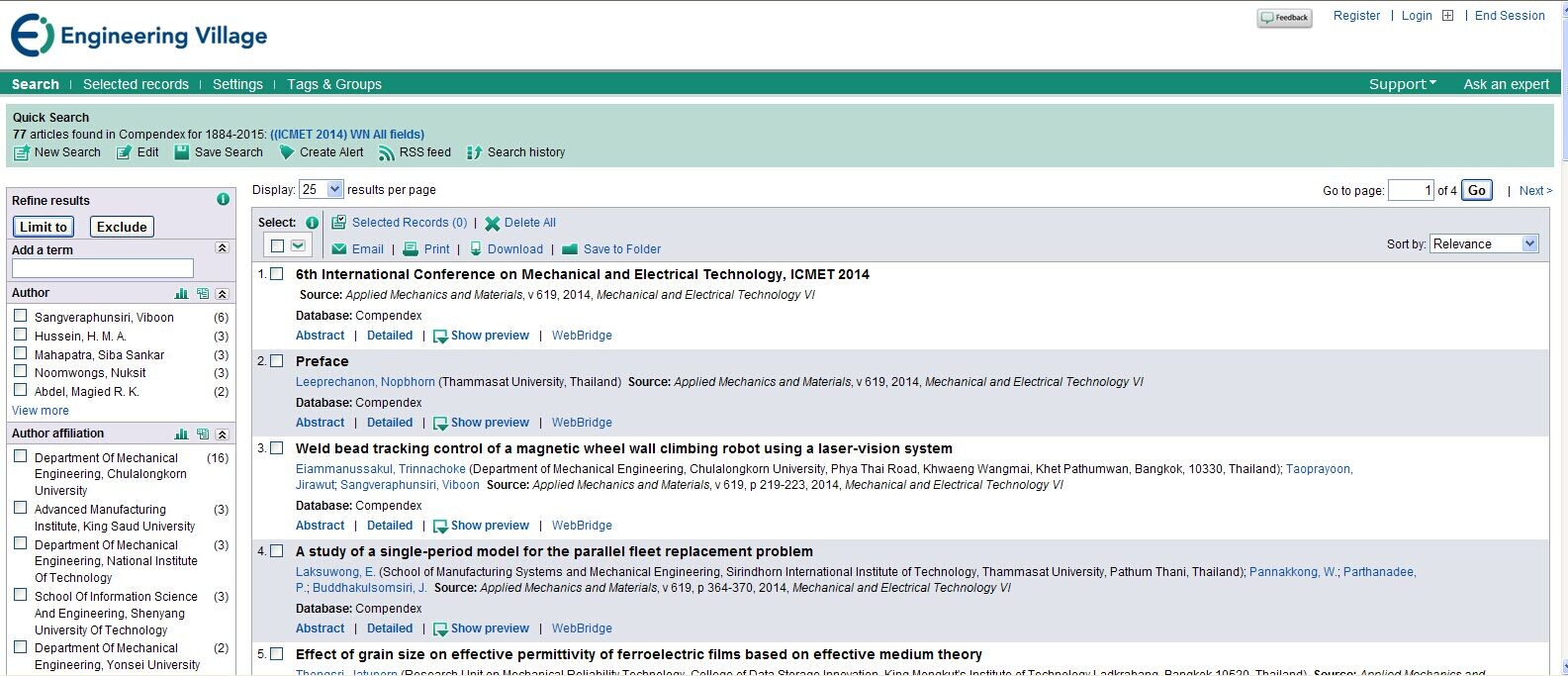The height and width of the screenshot is (676, 1568).
Task: Click the Save to Folder icon
Action: [570, 249]
